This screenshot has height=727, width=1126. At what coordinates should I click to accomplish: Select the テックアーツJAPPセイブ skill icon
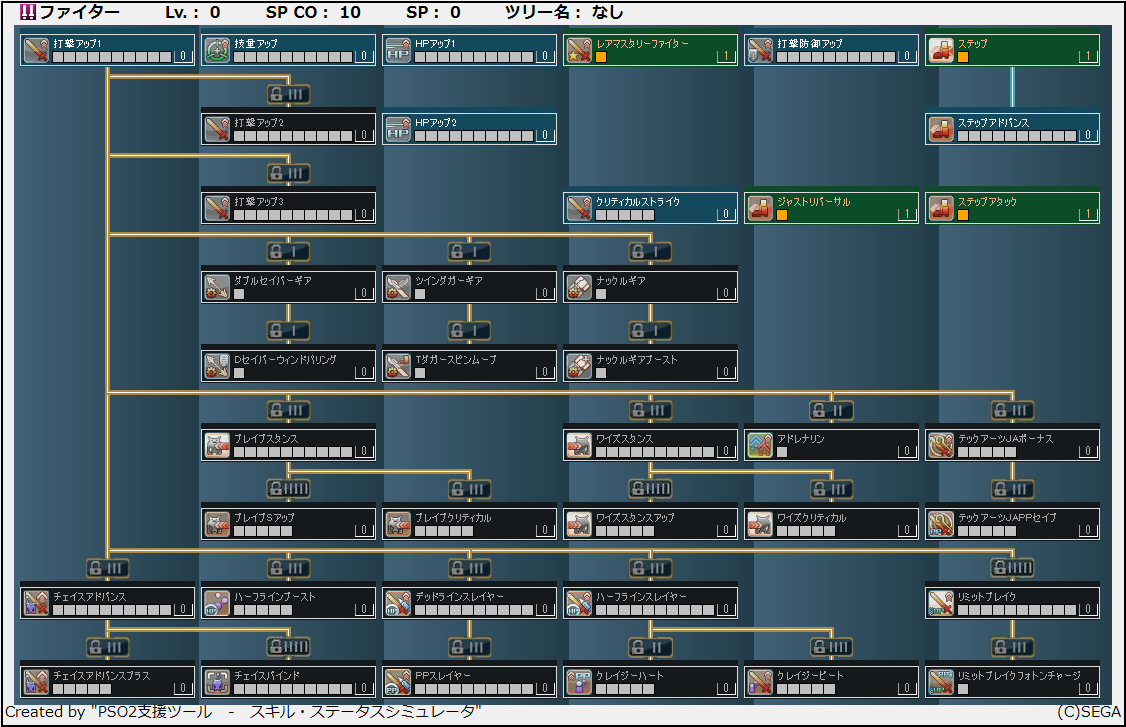click(x=941, y=524)
